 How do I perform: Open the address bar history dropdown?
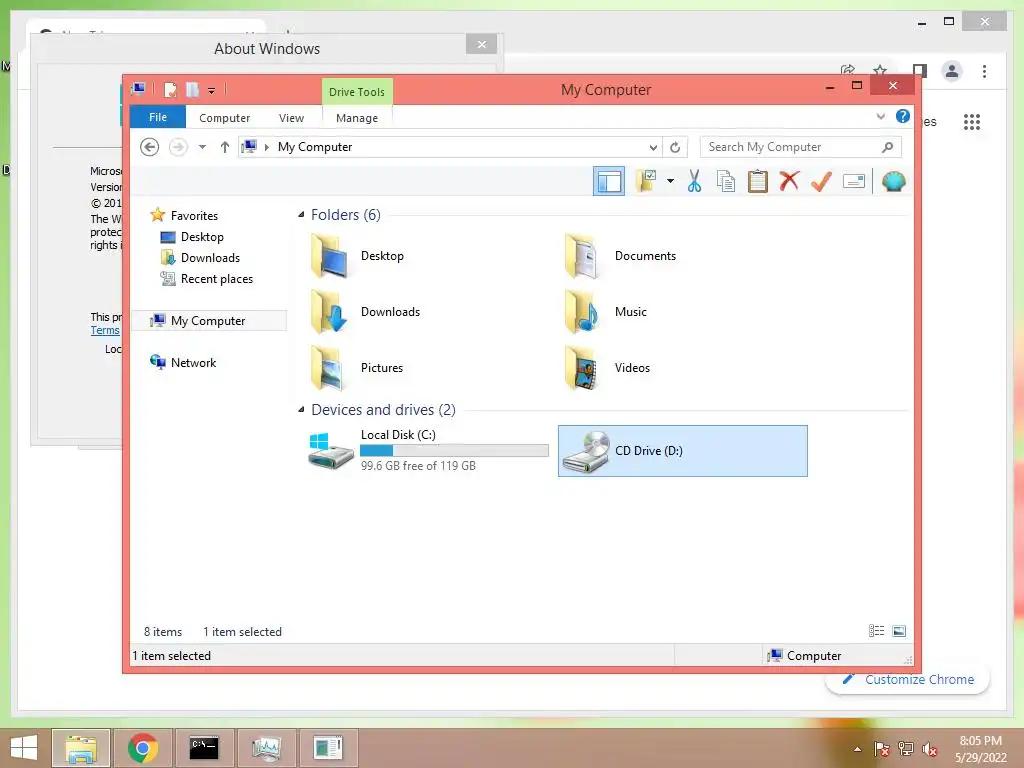(x=653, y=147)
